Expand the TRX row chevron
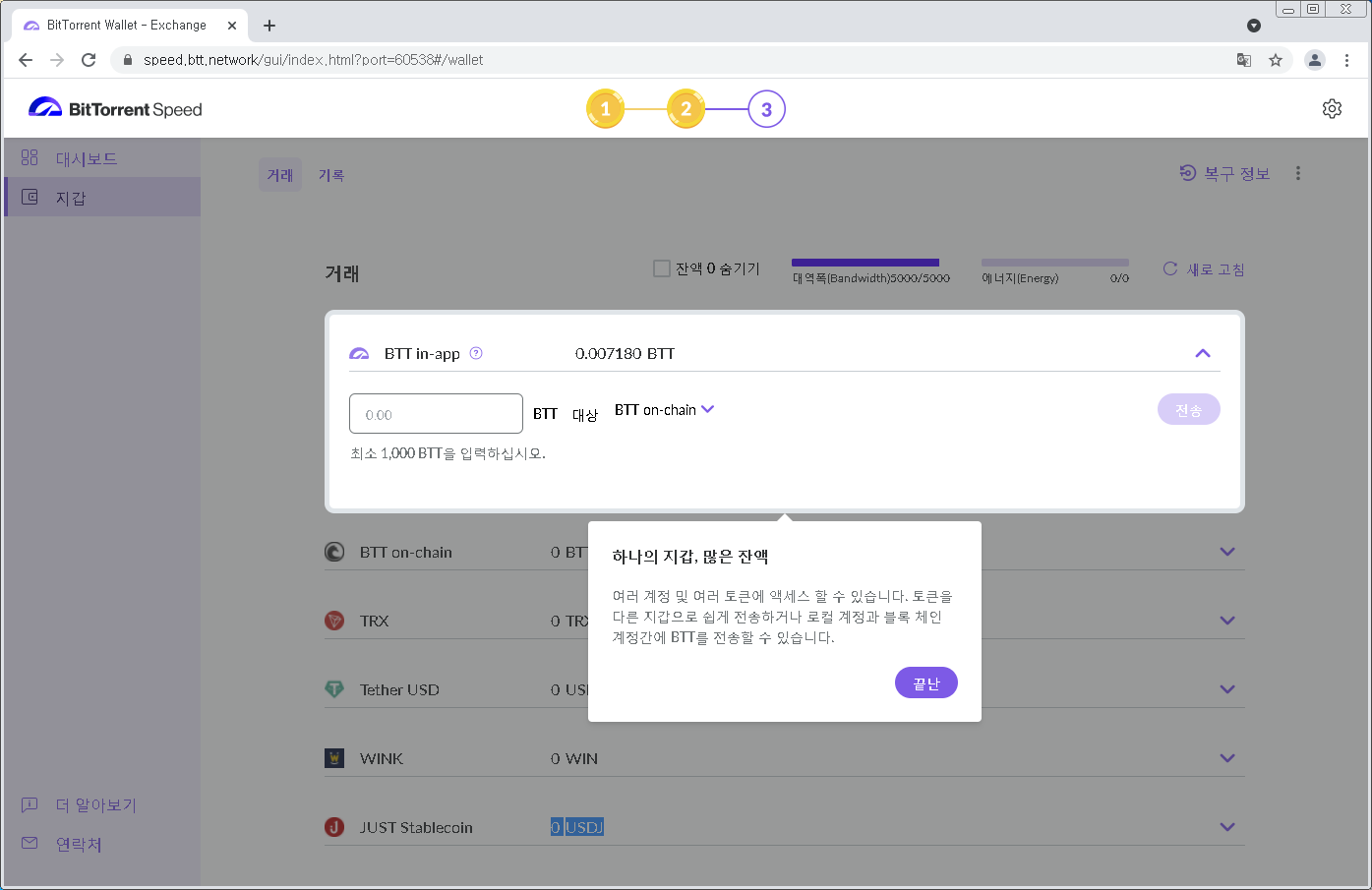The width and height of the screenshot is (1372, 890). pyautogui.click(x=1227, y=621)
